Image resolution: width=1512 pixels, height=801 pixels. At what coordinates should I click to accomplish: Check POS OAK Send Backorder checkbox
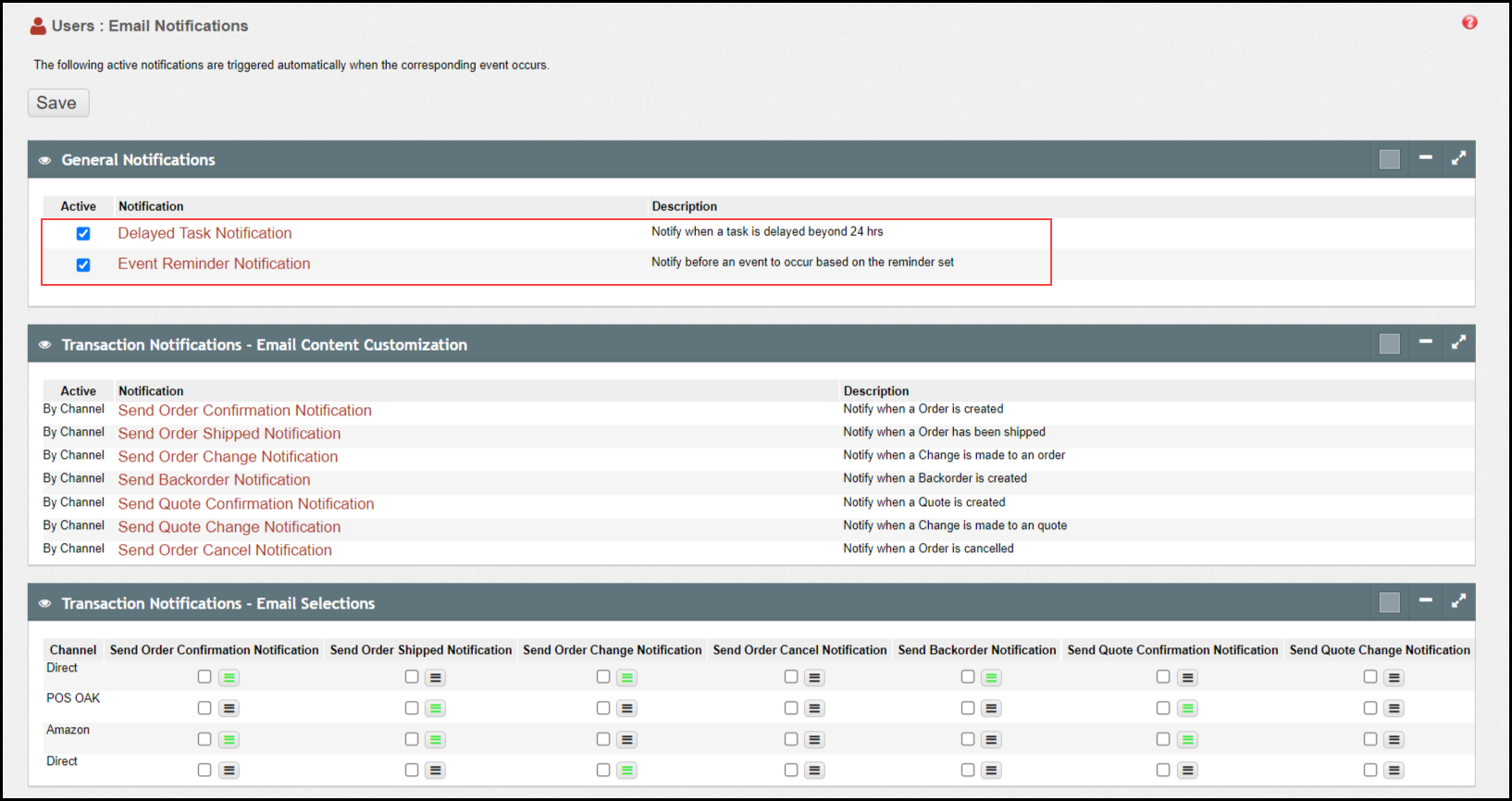(968, 708)
